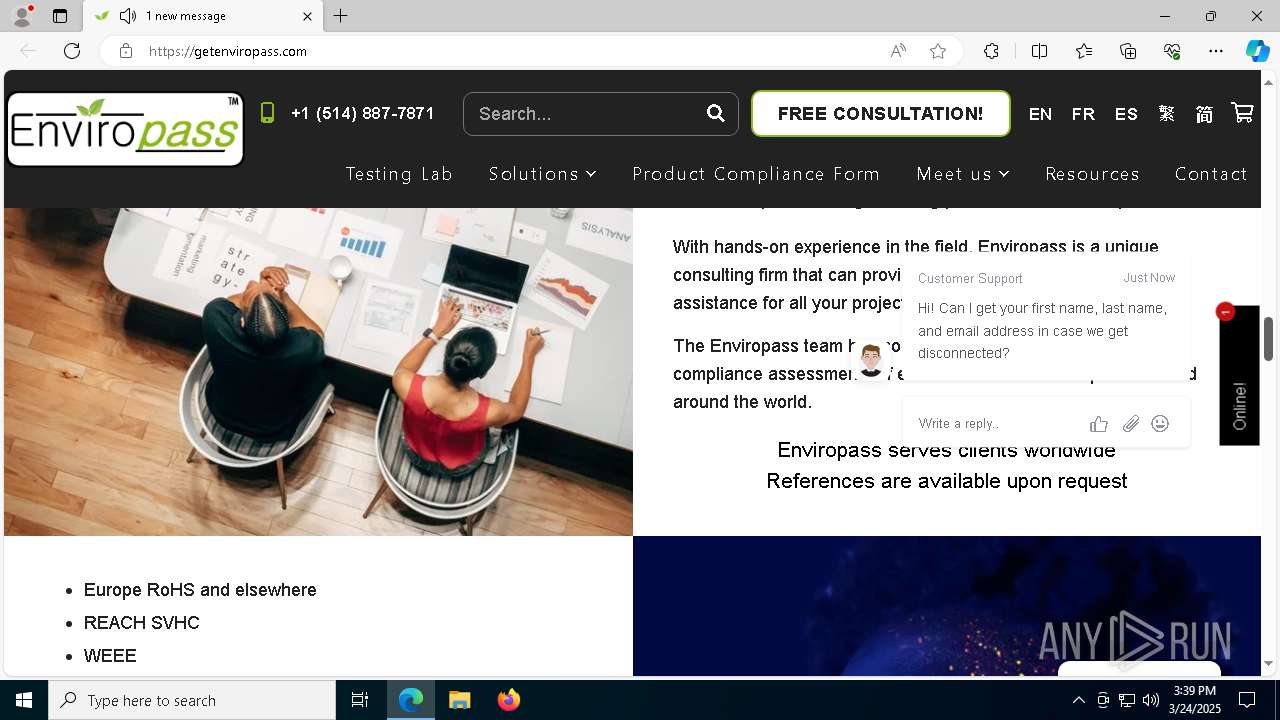
Task: Switch site language to EN
Action: click(x=1040, y=114)
